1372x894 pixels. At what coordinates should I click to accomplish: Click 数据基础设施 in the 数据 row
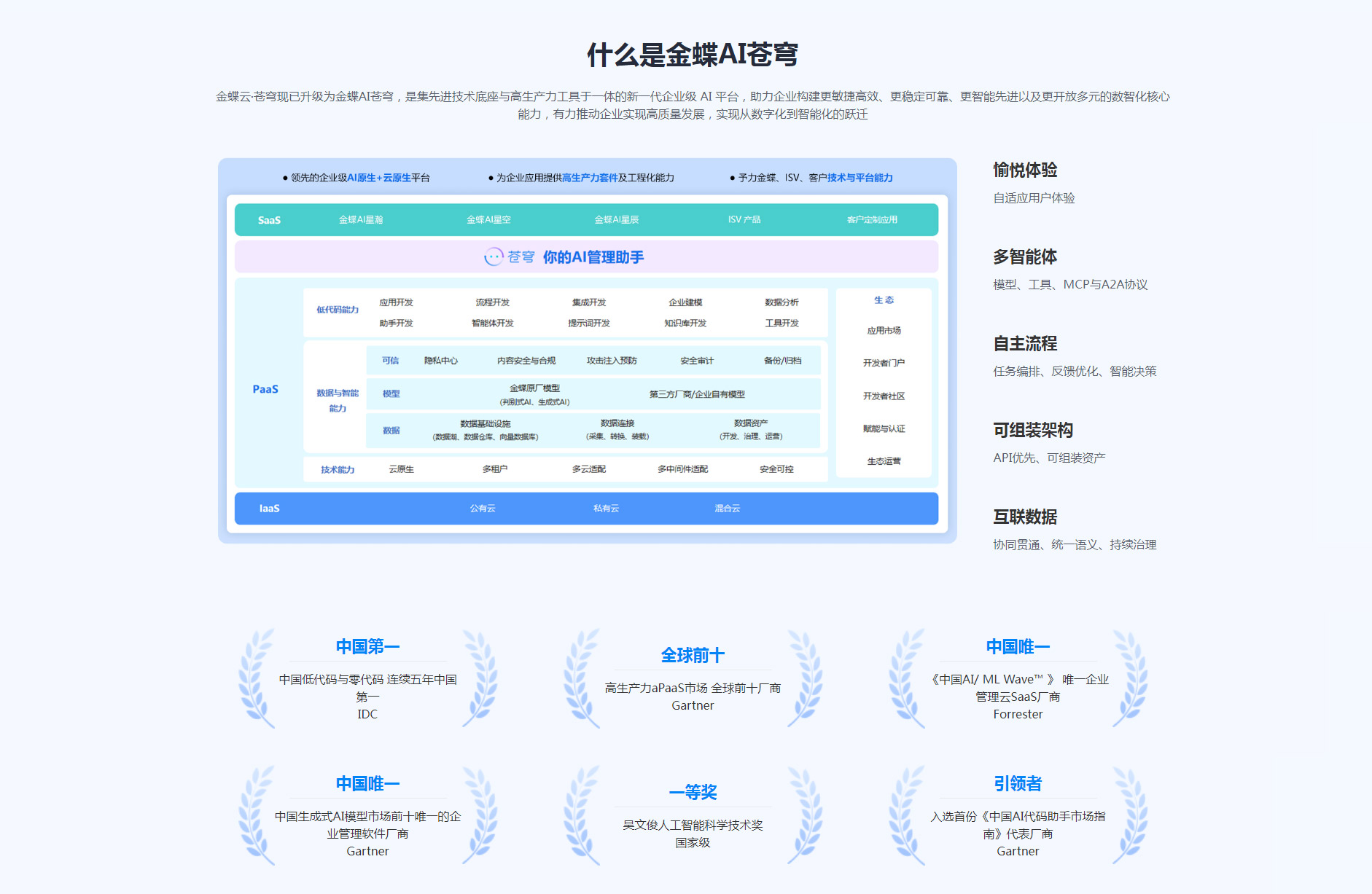(x=486, y=423)
